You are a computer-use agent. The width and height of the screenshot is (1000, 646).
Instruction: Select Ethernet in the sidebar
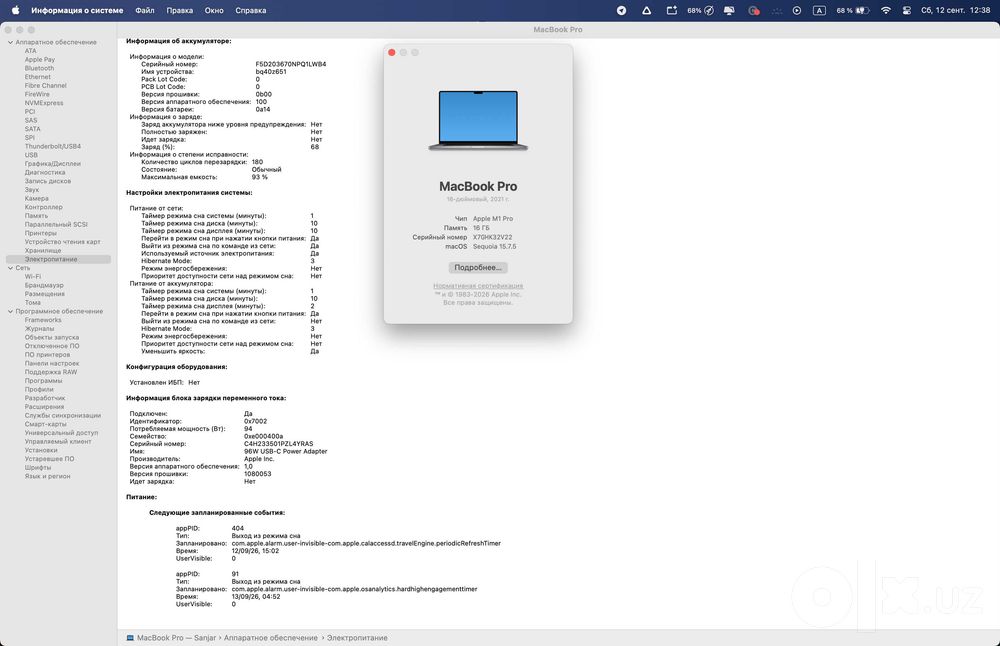[x=38, y=77]
